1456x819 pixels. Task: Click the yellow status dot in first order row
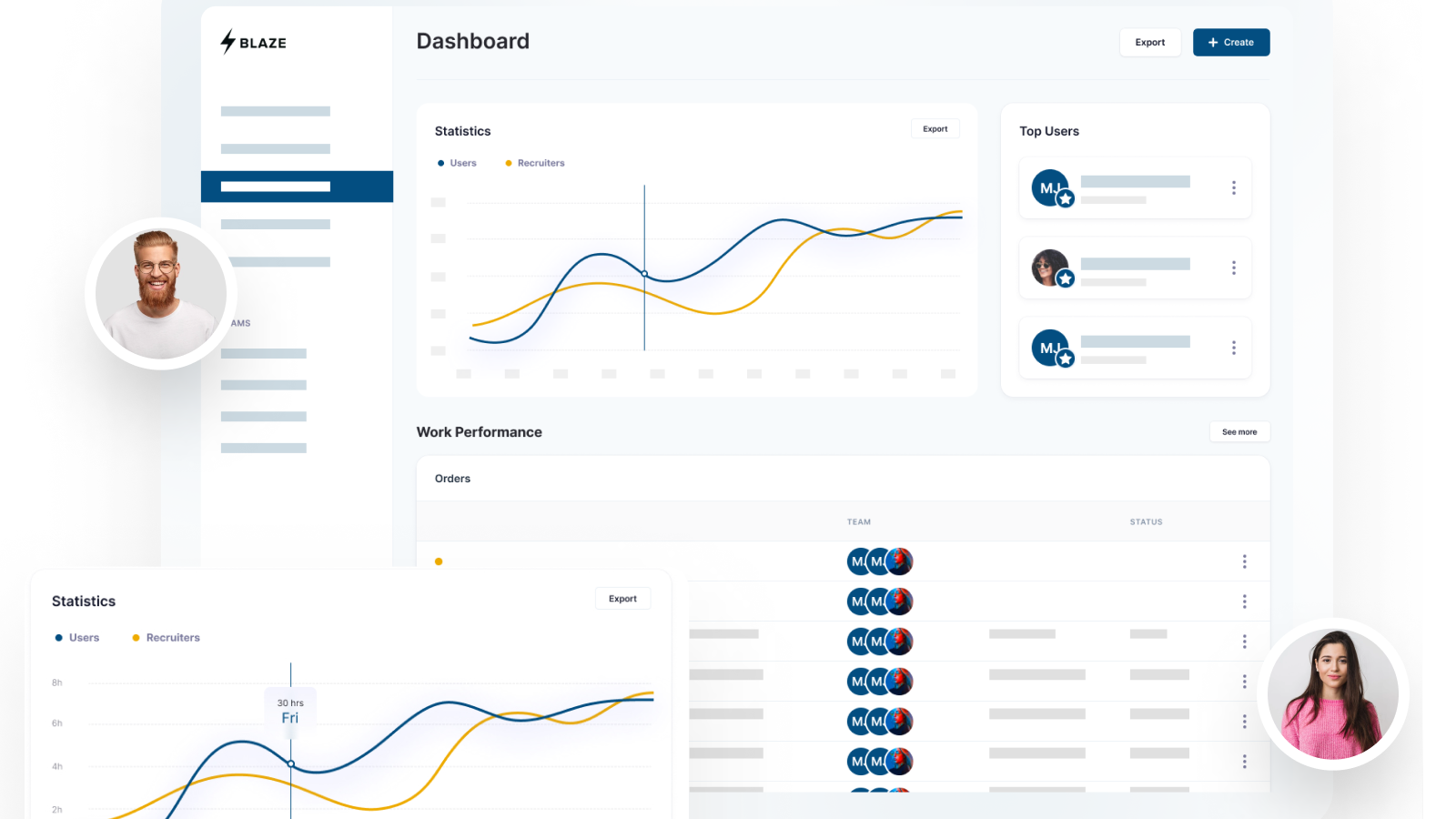[439, 561]
